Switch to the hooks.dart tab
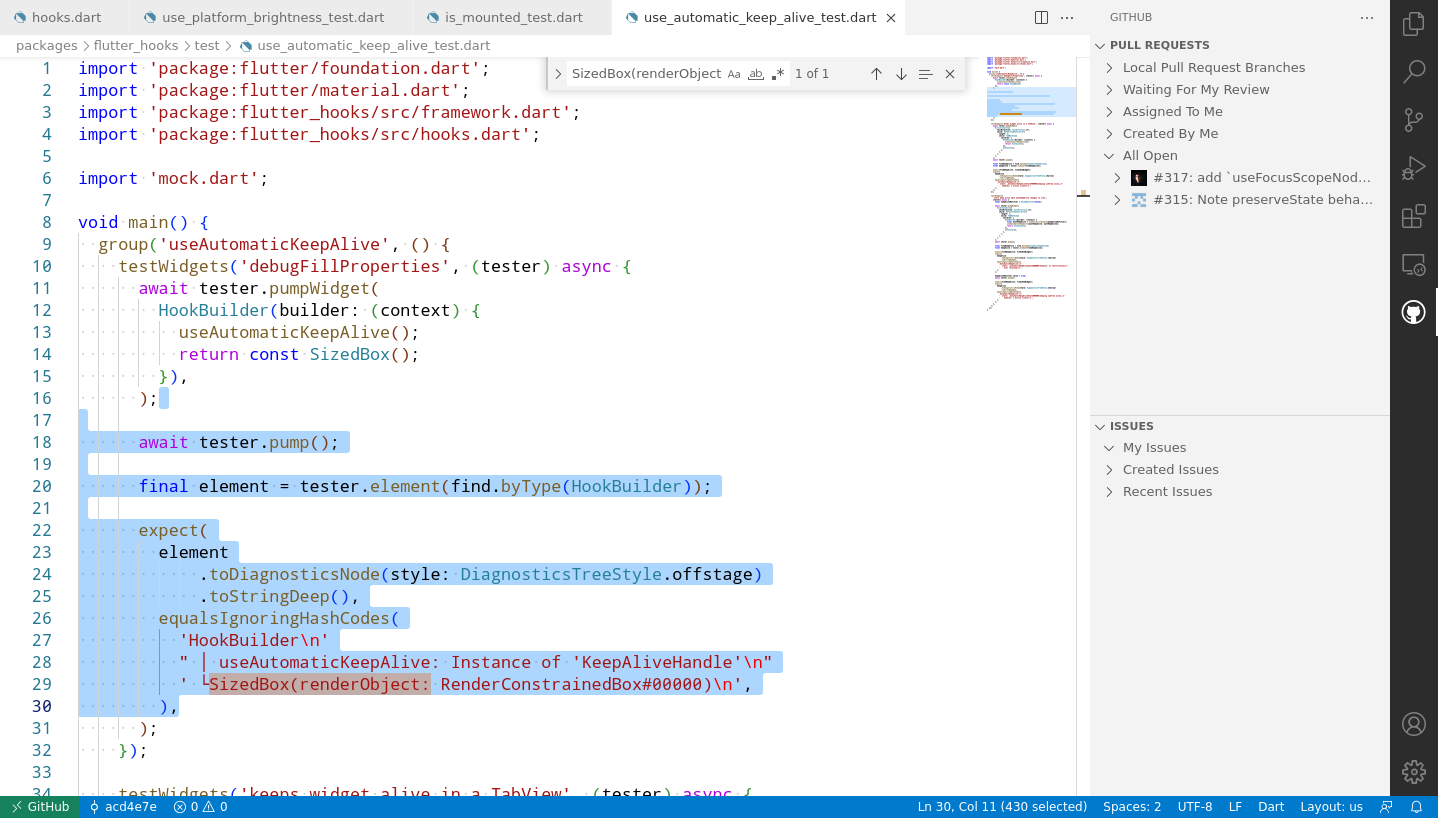Image resolution: width=1438 pixels, height=818 pixels. pyautogui.click(x=65, y=18)
